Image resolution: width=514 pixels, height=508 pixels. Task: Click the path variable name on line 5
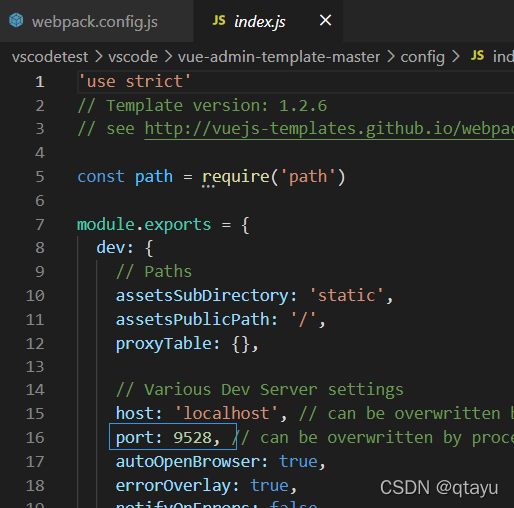pos(154,177)
